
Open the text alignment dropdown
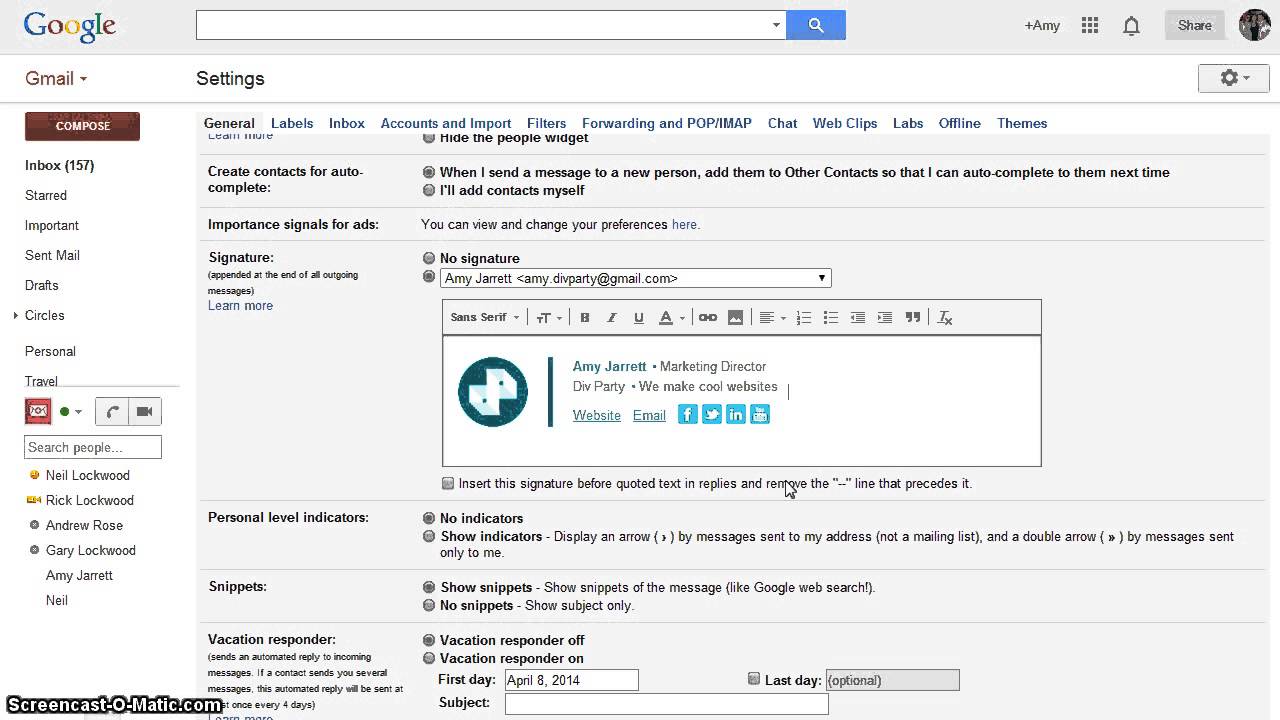click(772, 318)
